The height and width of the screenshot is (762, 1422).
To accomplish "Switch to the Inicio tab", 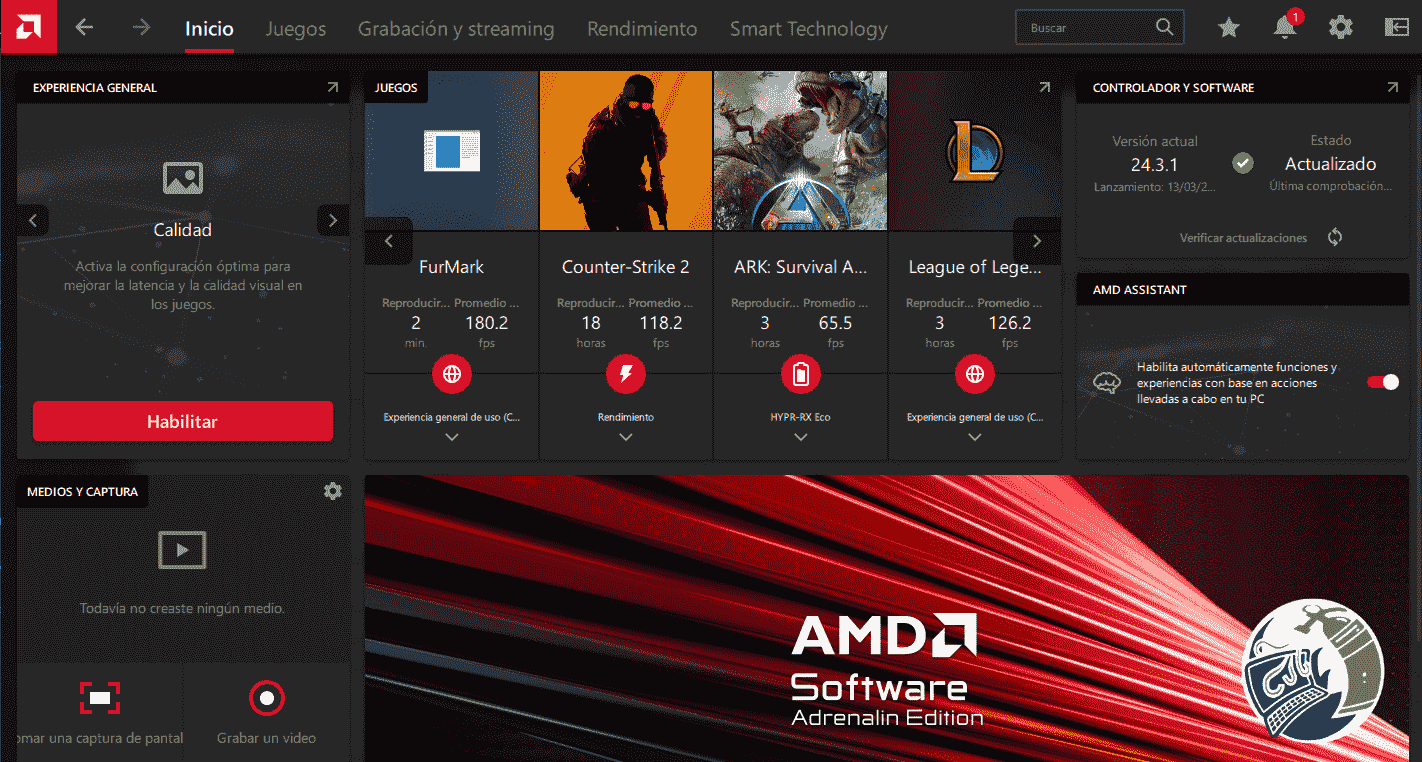I will pyautogui.click(x=209, y=29).
